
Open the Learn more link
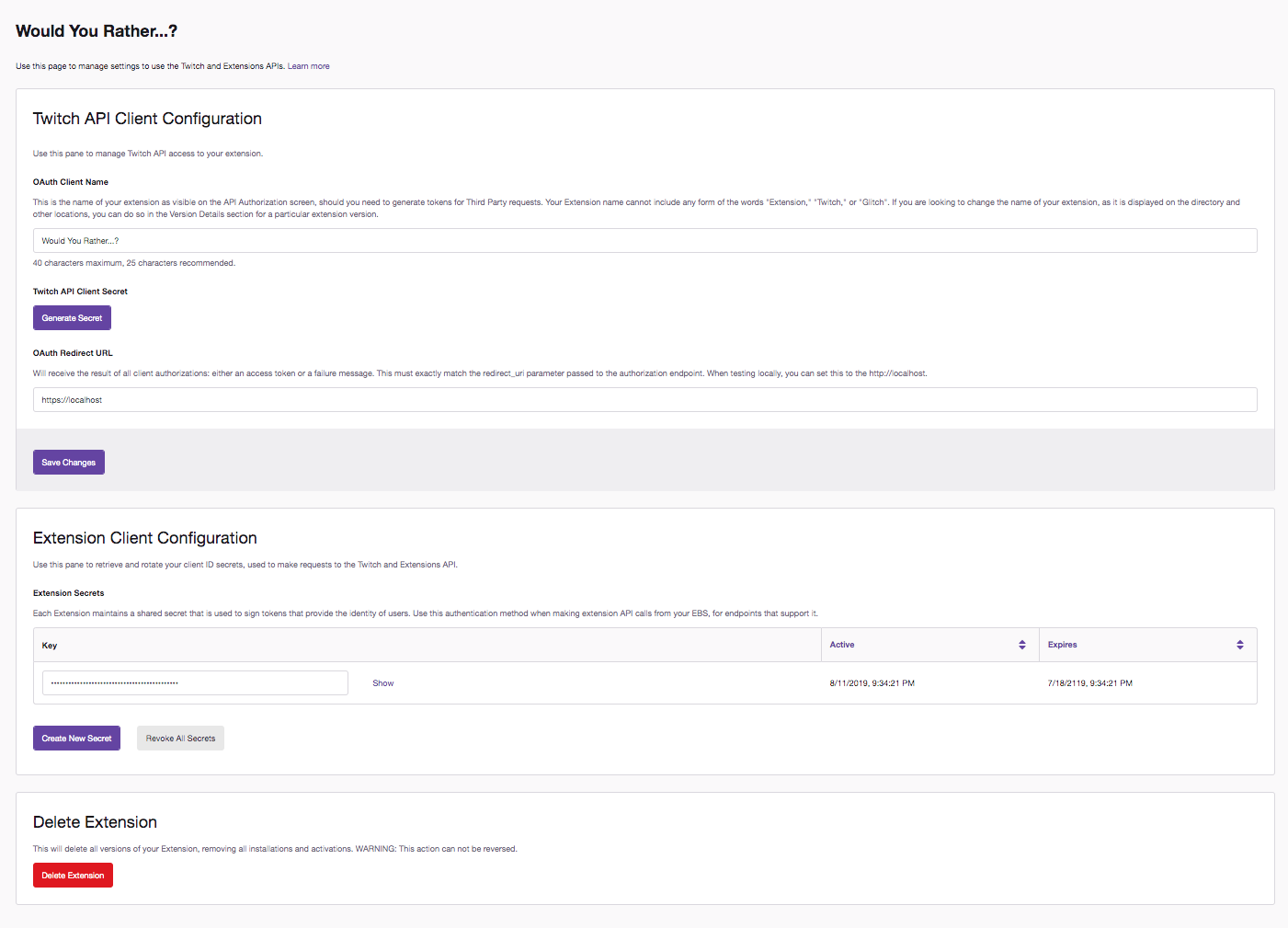(x=308, y=66)
